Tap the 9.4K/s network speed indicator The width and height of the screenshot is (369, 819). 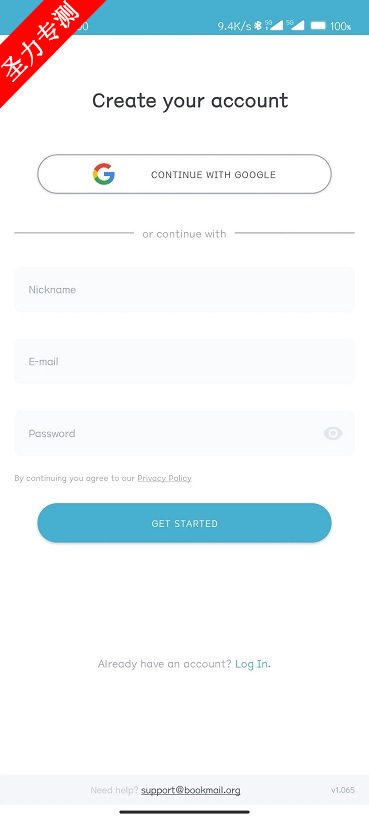coord(235,26)
